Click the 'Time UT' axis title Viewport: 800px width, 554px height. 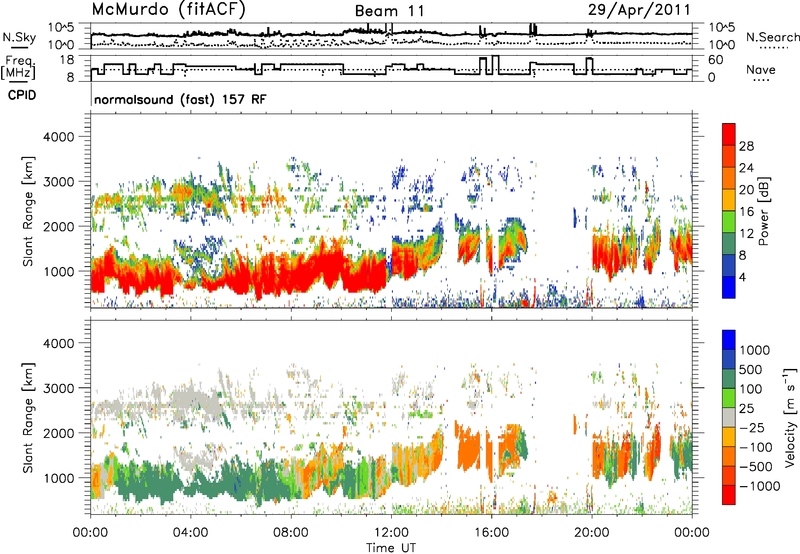click(391, 547)
